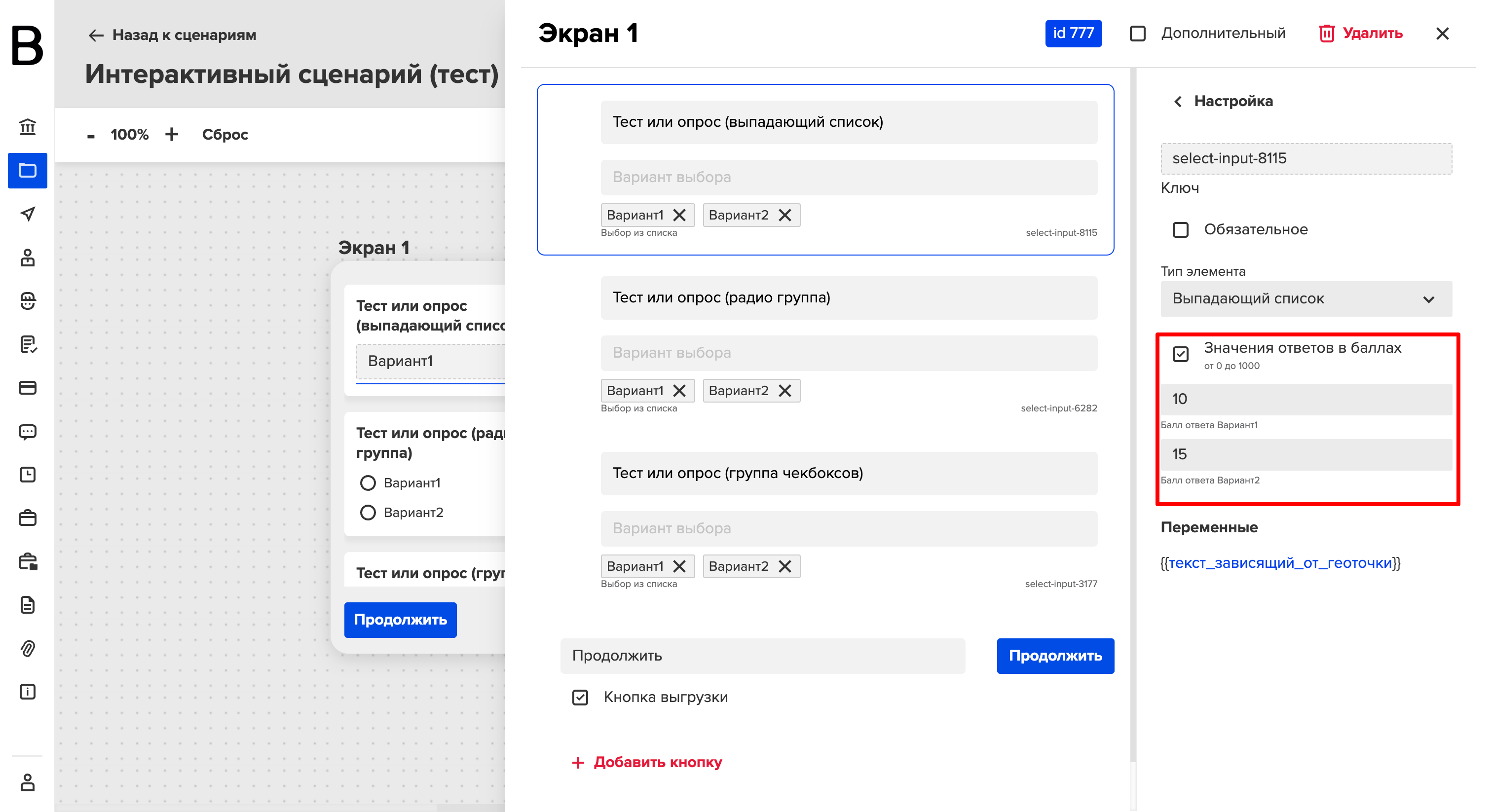Select Вариант2 radio in canvas preview
This screenshot has height=812, width=1492.
tap(368, 513)
